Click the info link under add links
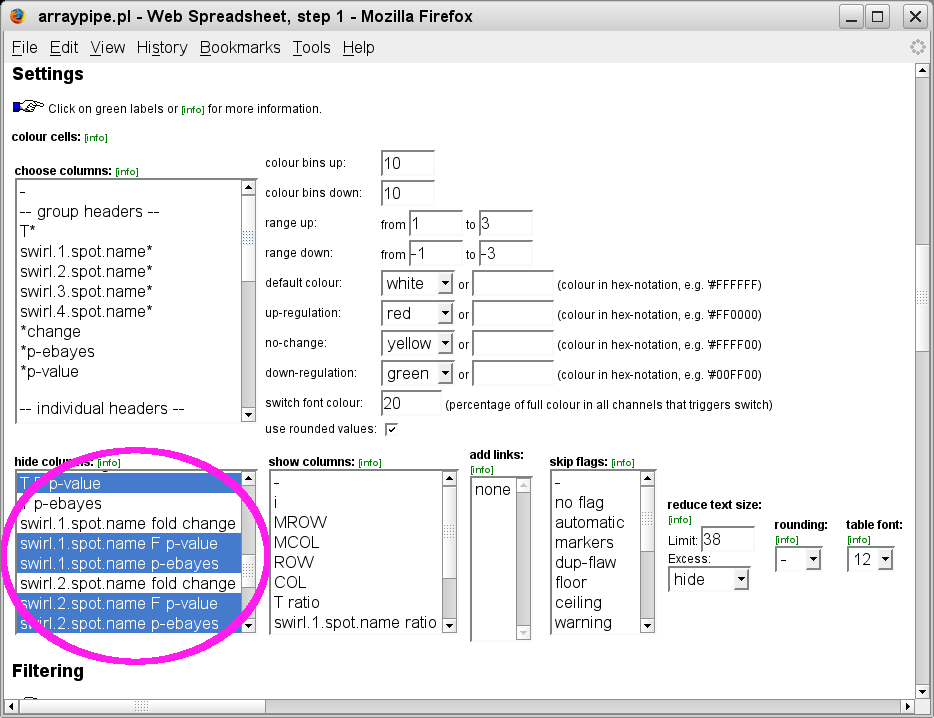The height and width of the screenshot is (718, 934). tap(482, 470)
